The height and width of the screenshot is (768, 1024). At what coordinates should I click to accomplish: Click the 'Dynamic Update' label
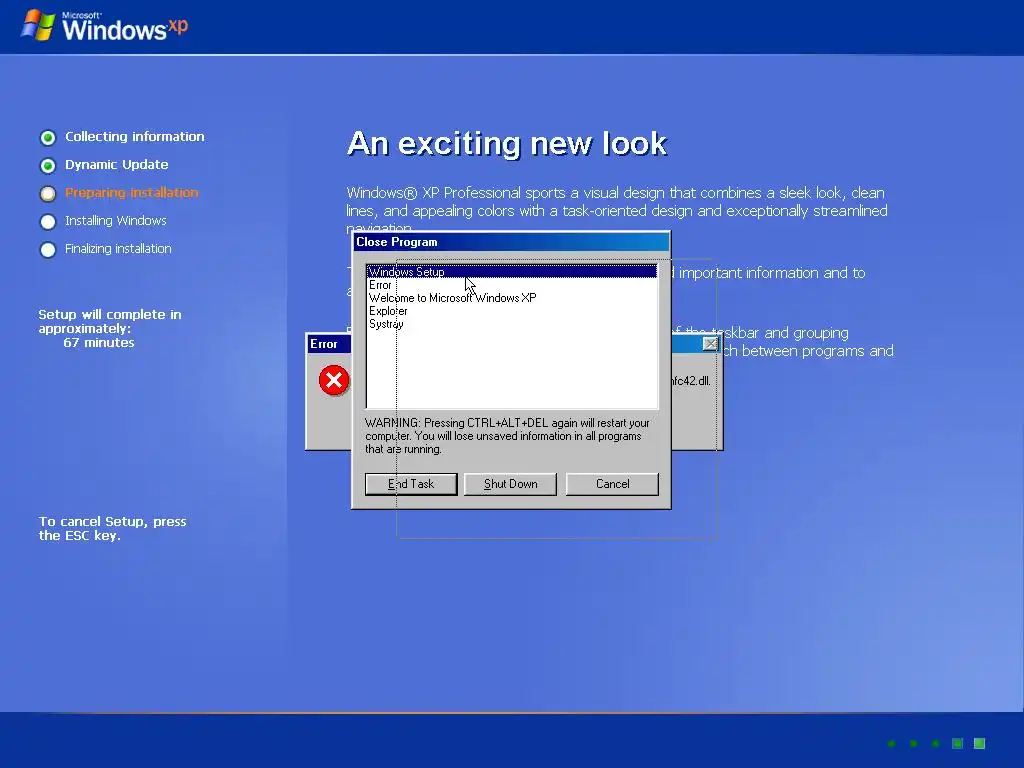coord(117,165)
